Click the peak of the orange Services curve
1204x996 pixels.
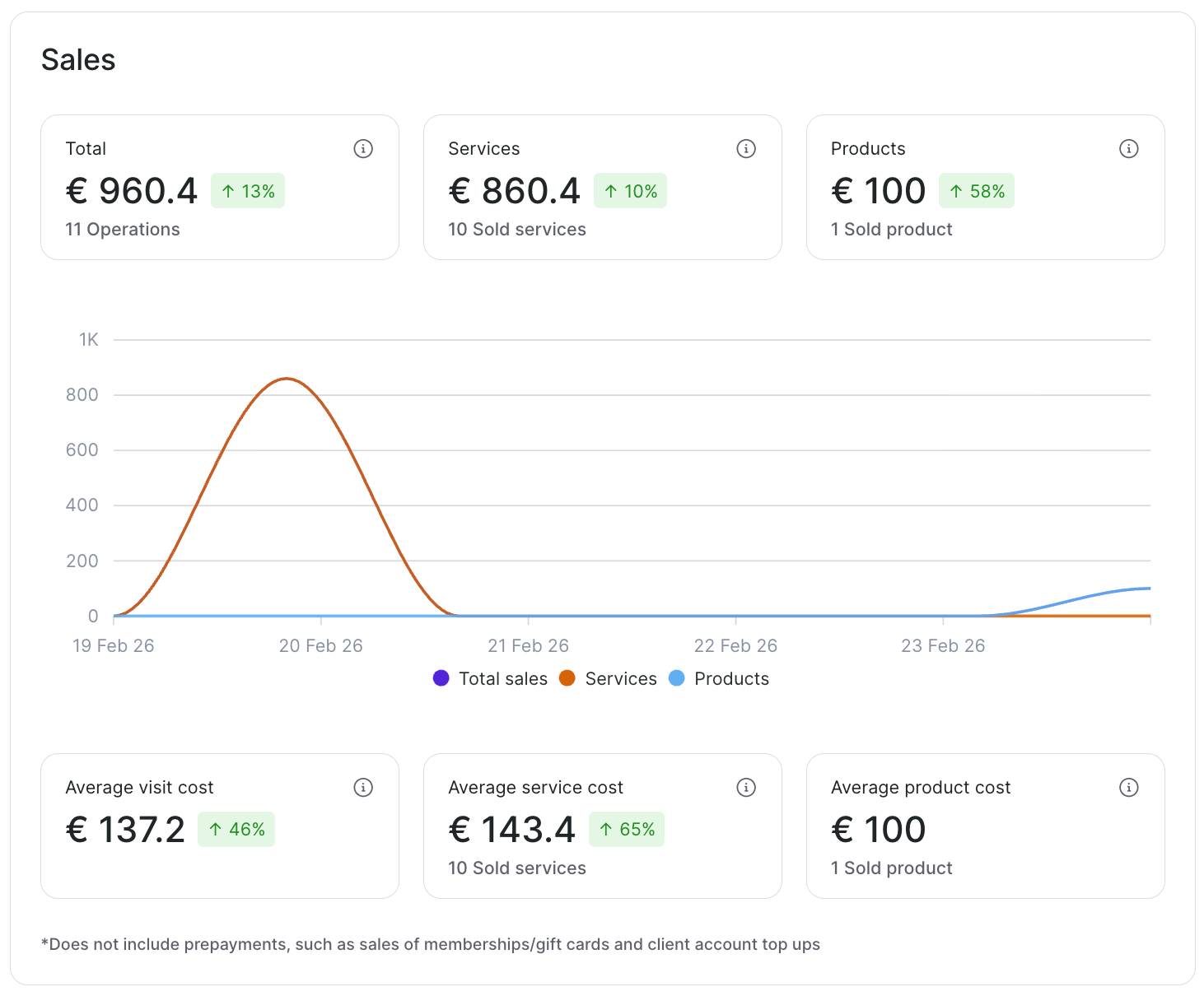[x=286, y=379]
